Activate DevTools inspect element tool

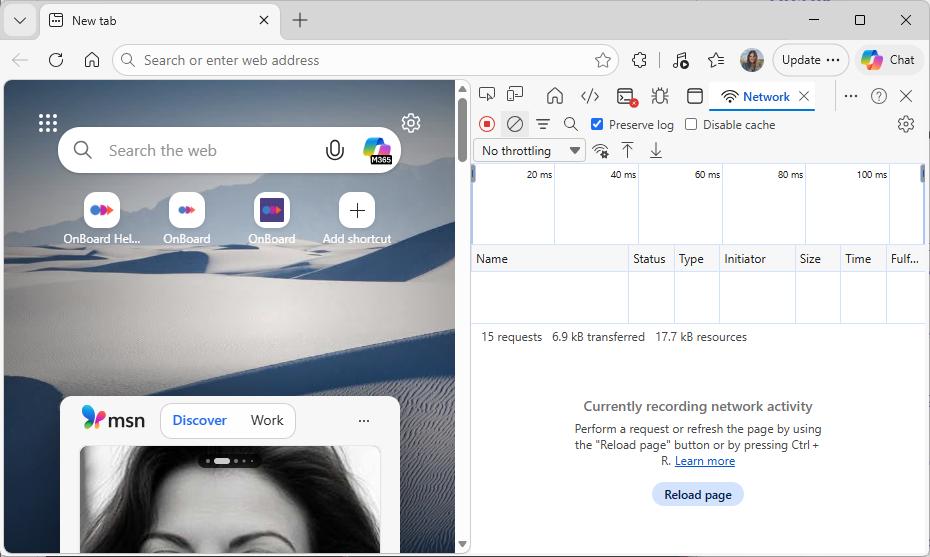click(x=487, y=95)
